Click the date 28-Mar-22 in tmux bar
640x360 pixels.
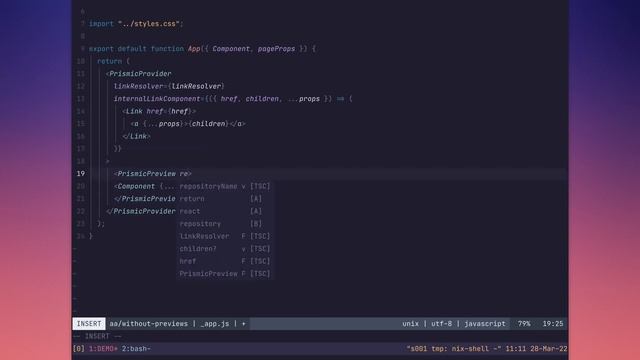click(x=549, y=349)
